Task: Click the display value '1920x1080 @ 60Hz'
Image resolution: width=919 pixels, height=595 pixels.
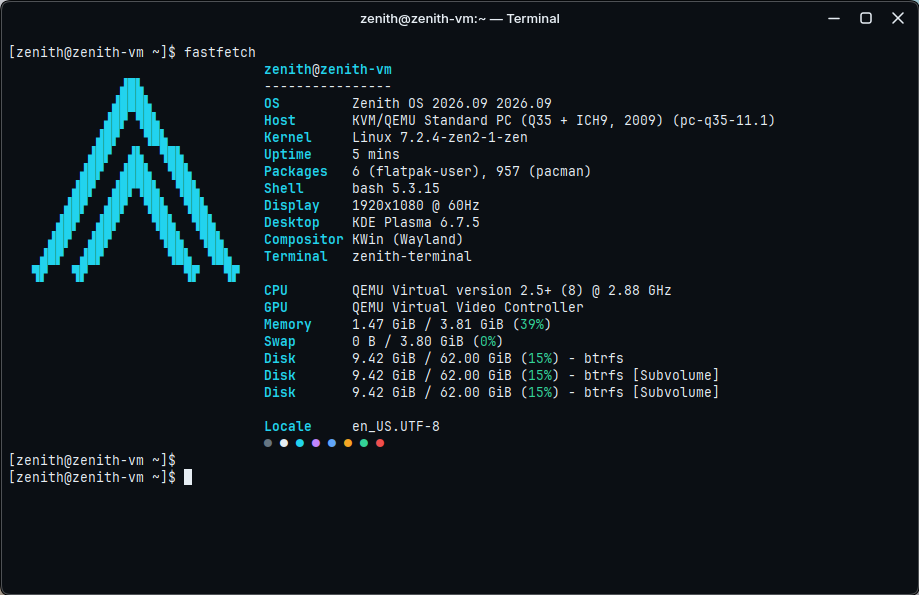Action: click(416, 205)
